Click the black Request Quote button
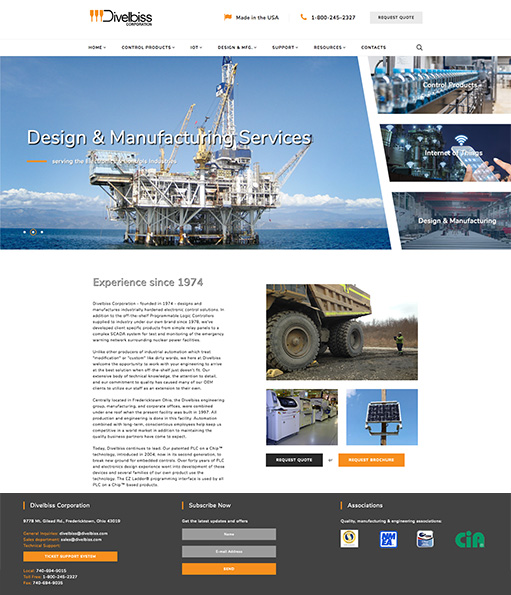The image size is (511, 595). coord(294,460)
